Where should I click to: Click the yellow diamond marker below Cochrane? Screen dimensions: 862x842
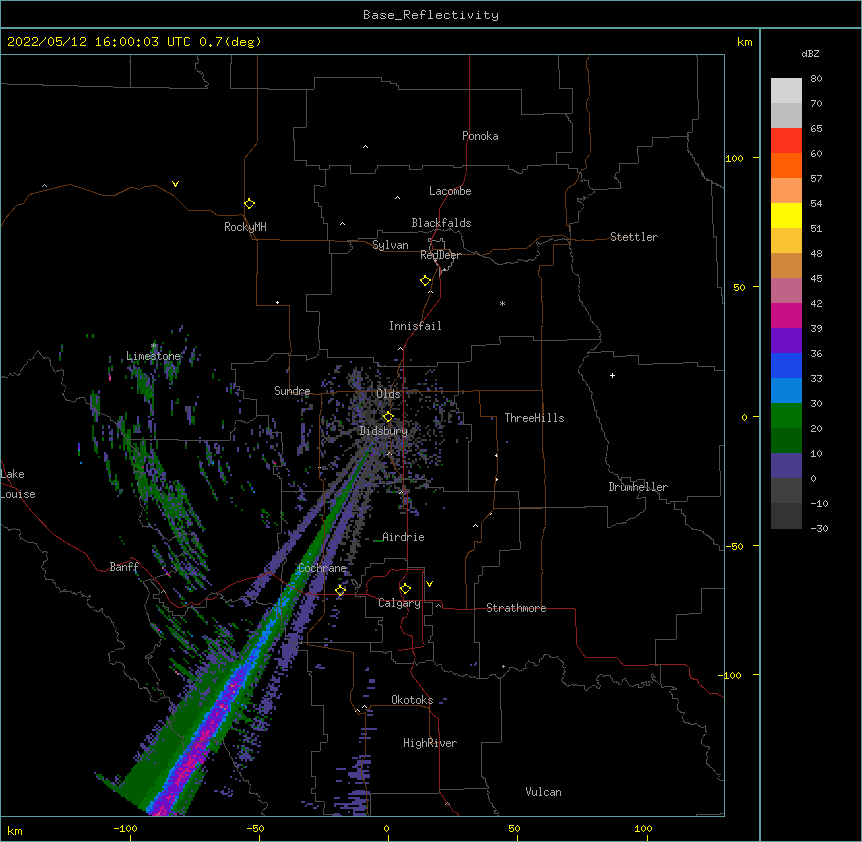click(x=340, y=590)
